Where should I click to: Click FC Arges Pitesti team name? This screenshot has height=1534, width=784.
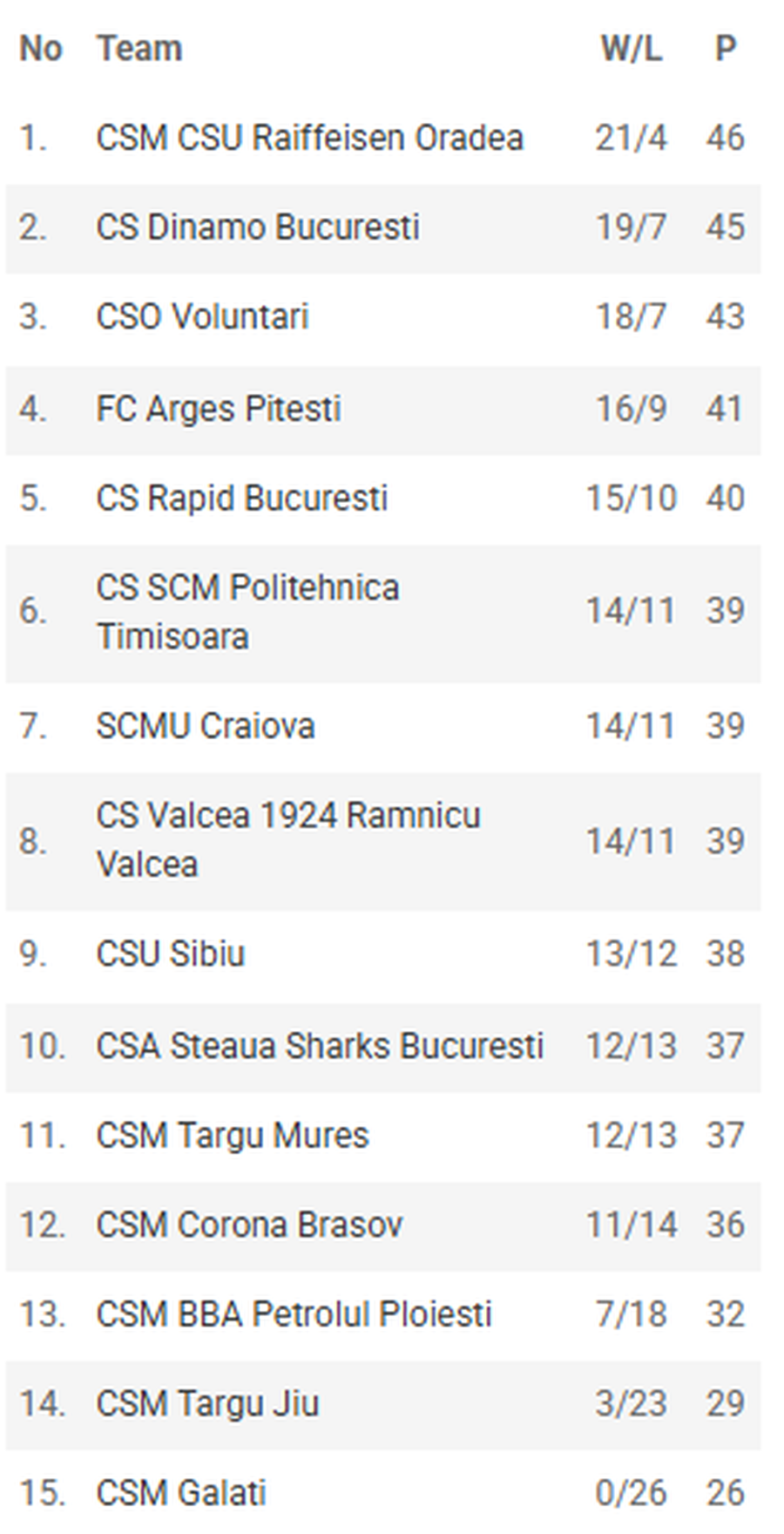pos(218,409)
